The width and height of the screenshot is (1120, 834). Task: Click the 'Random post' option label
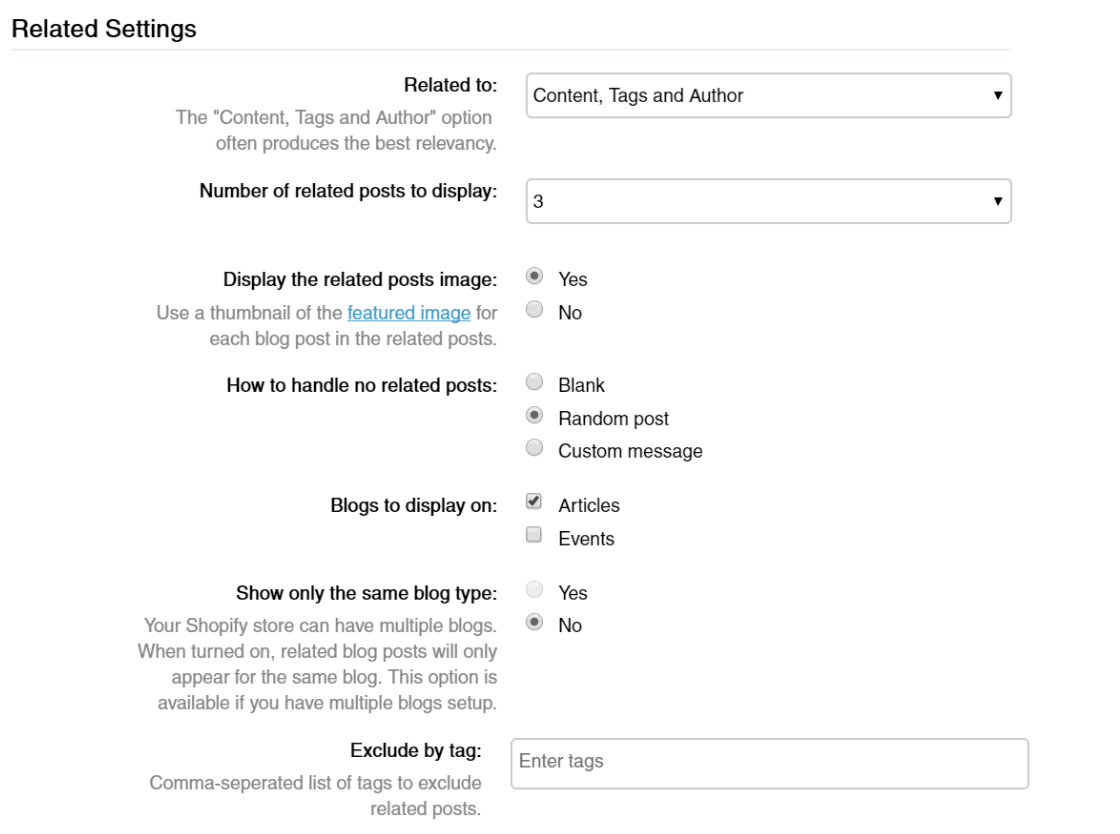tap(614, 418)
